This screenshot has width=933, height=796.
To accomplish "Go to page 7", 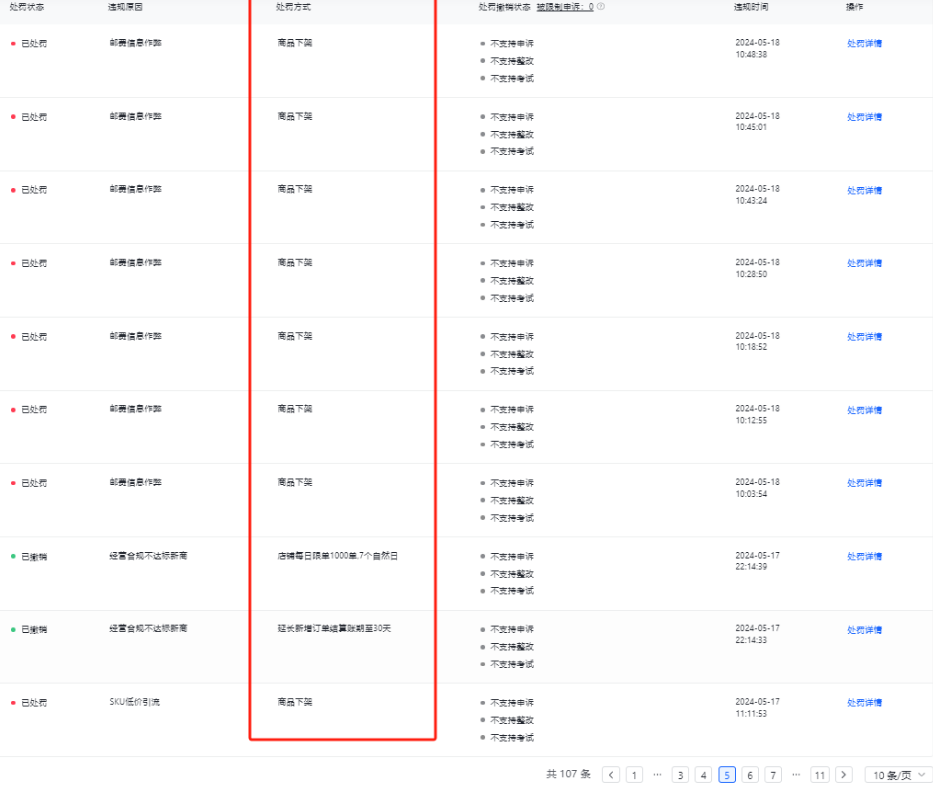I will [773, 775].
